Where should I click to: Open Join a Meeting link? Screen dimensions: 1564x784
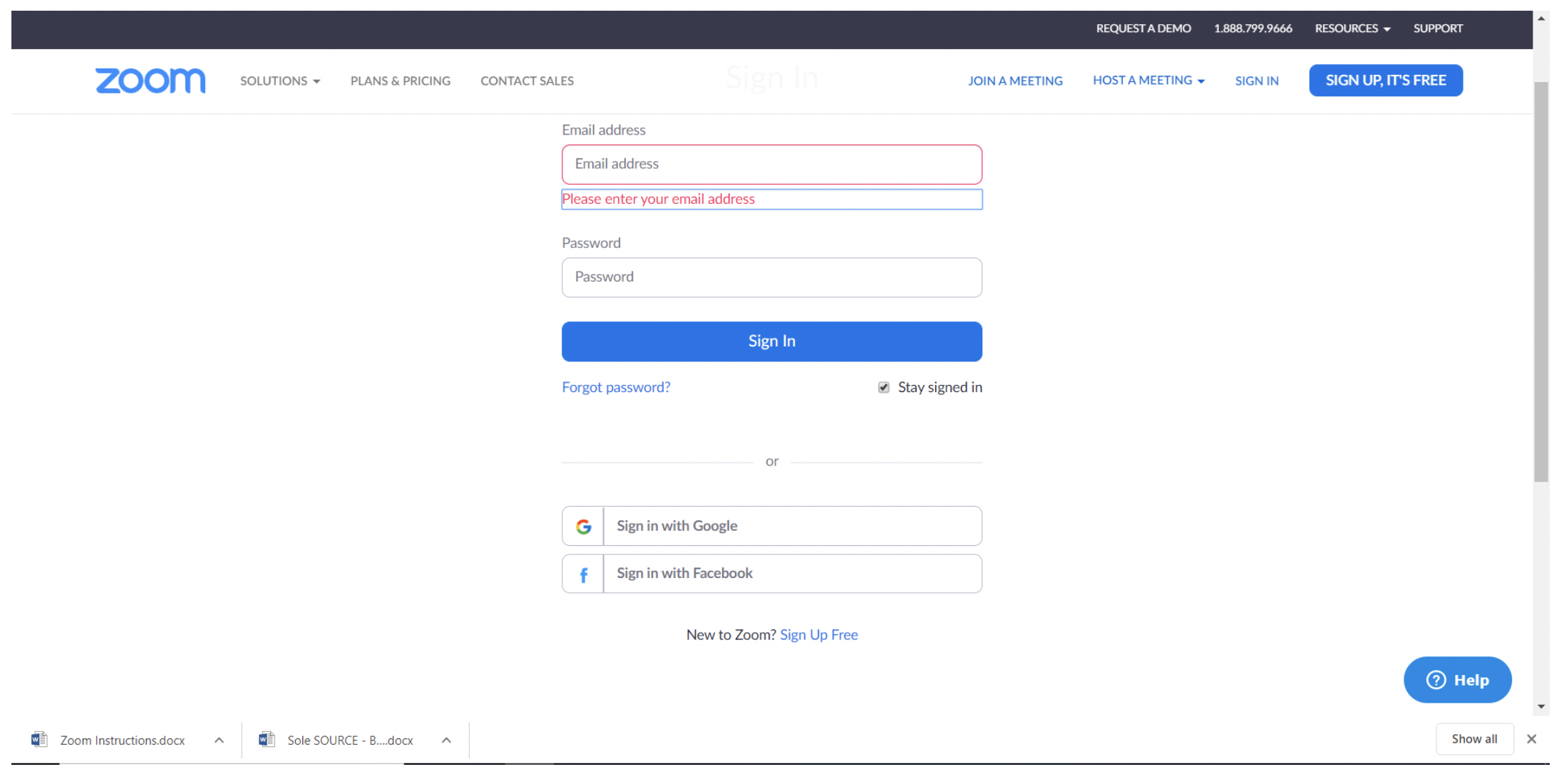1015,81
